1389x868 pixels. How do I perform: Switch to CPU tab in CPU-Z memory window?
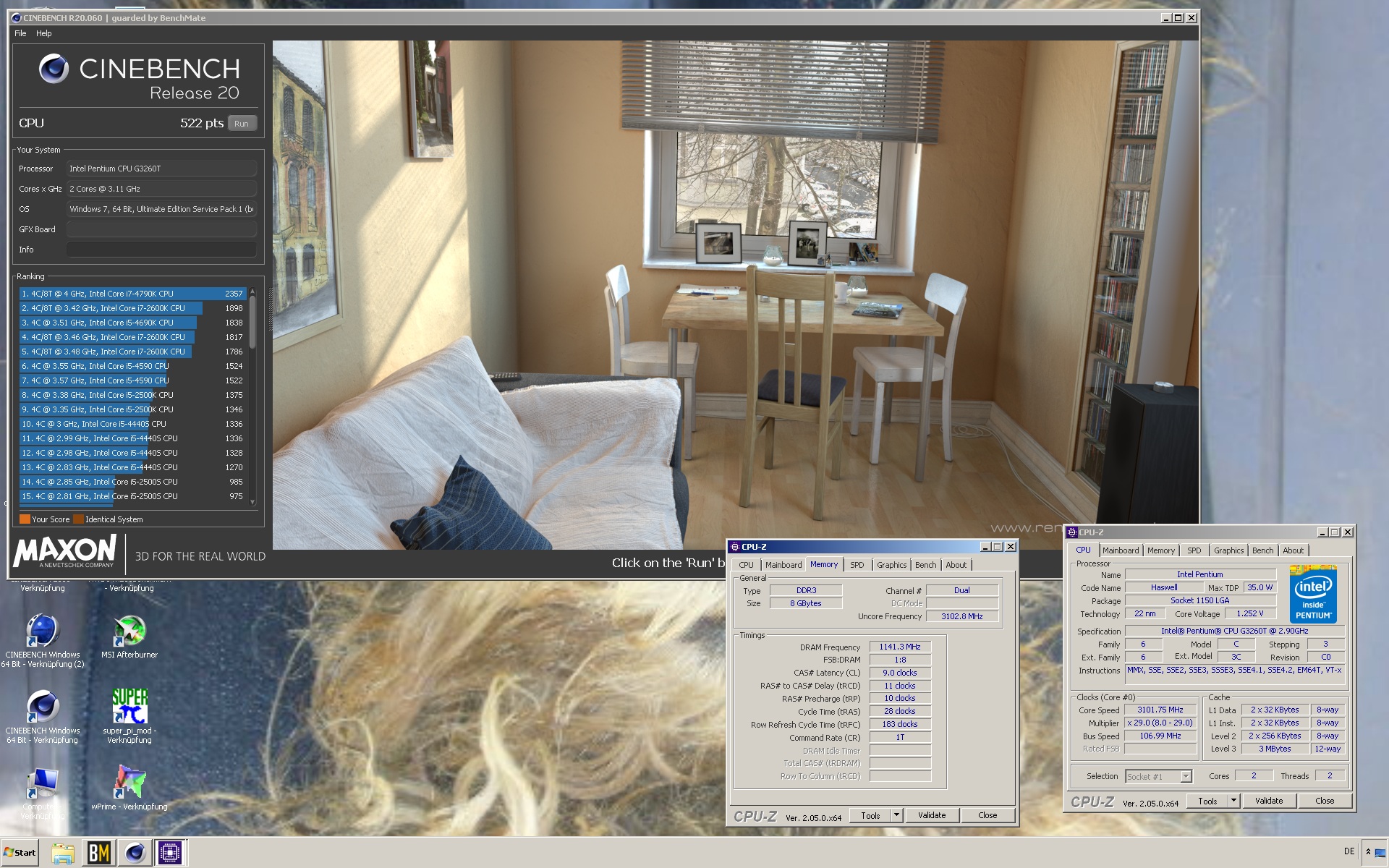click(x=746, y=565)
